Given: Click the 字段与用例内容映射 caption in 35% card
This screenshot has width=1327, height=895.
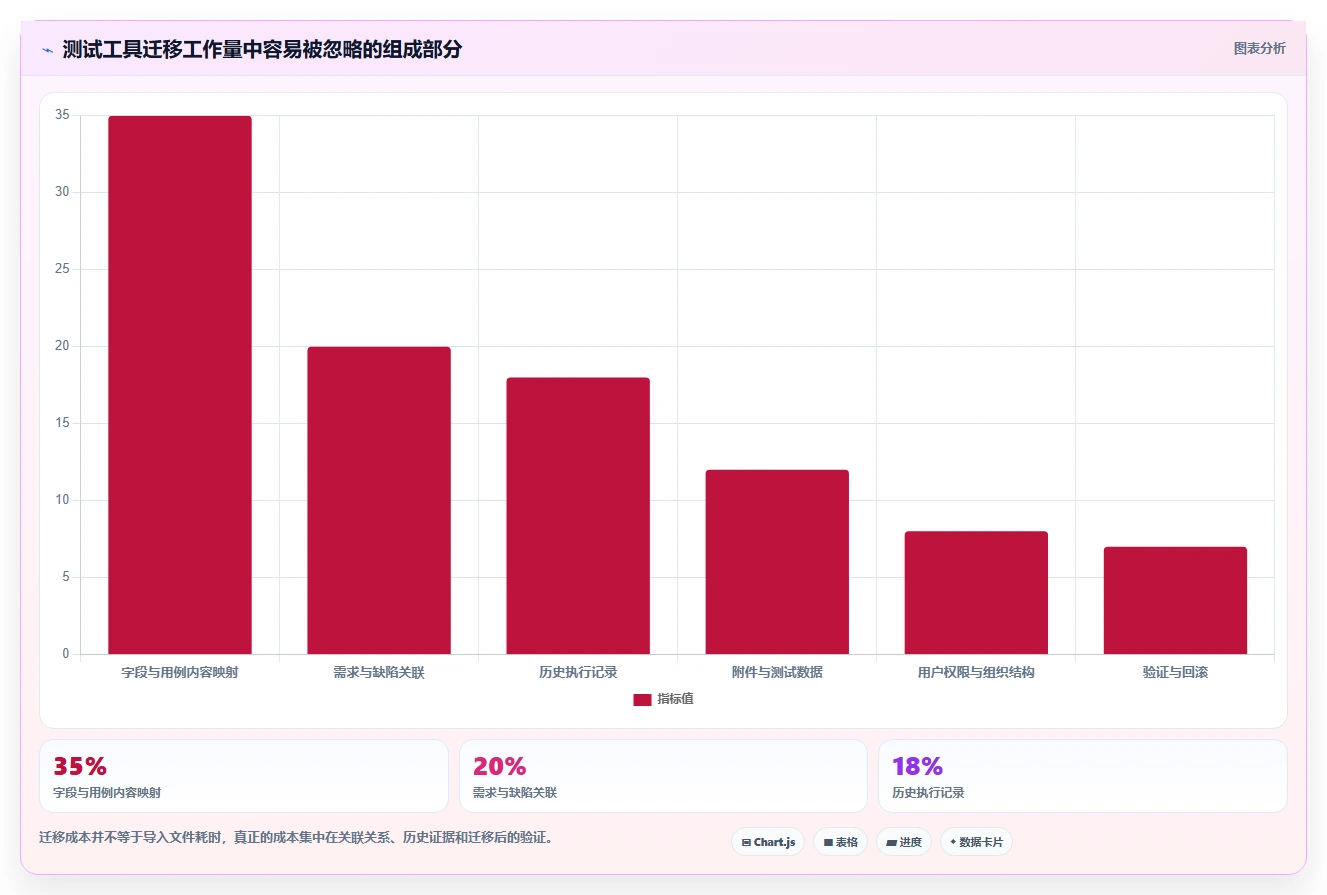Looking at the screenshot, I should click(x=107, y=793).
